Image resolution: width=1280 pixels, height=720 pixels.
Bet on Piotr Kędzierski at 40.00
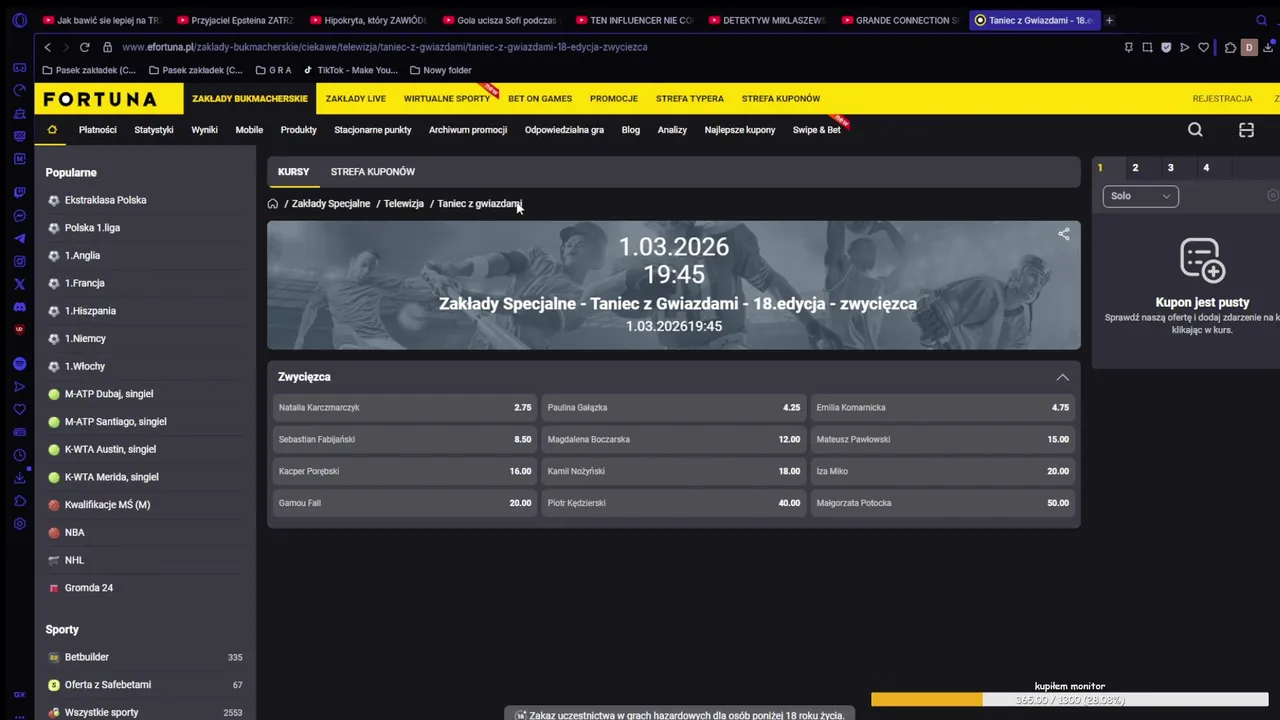click(674, 503)
